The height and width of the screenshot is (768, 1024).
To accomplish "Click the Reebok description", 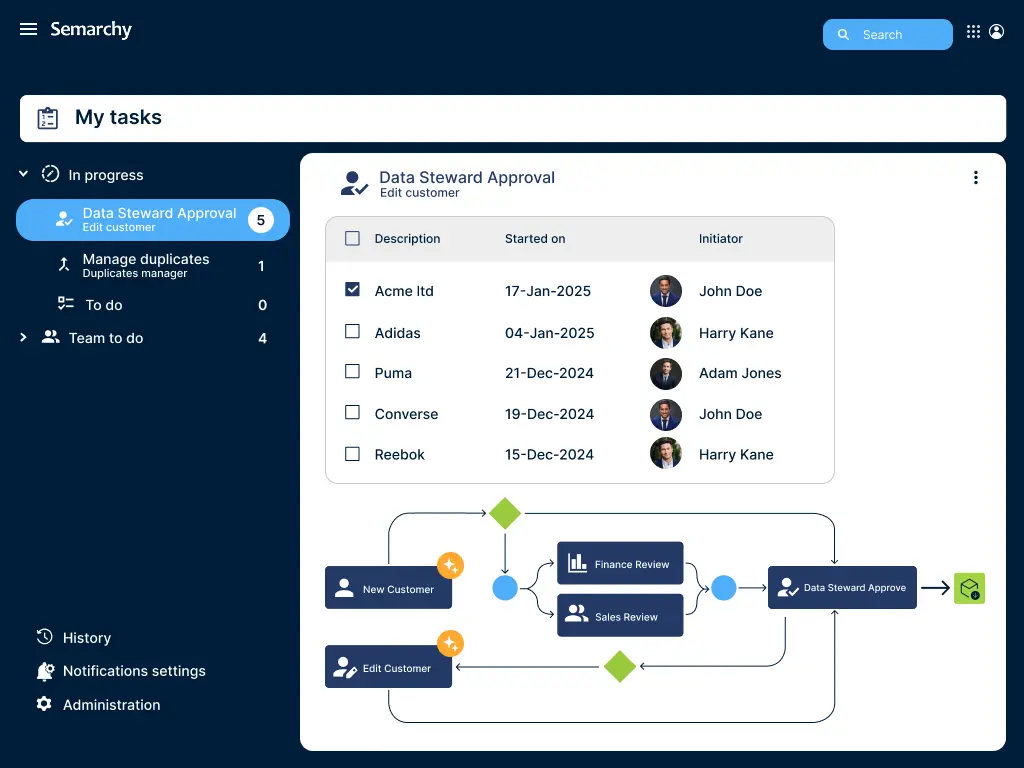I will [400, 455].
